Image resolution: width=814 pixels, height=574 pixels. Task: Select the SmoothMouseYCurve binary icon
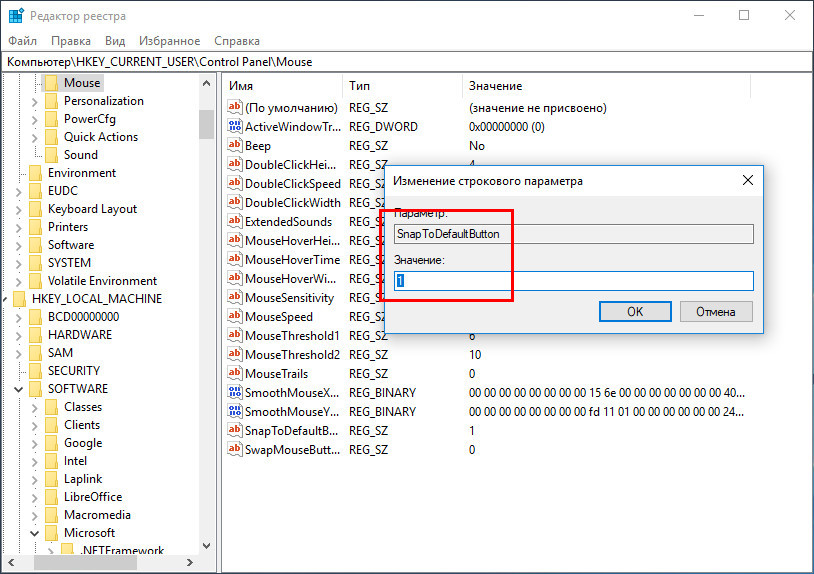pyautogui.click(x=235, y=411)
